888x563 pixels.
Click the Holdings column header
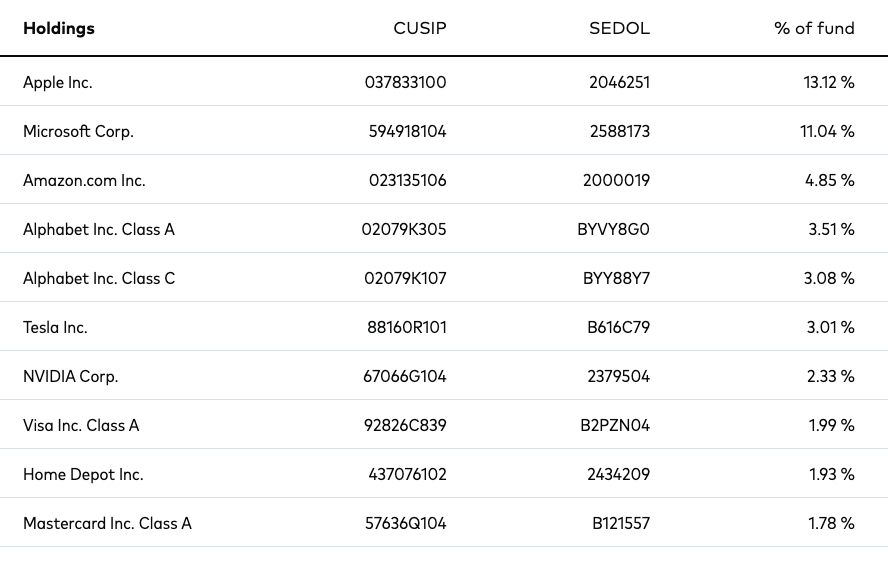(59, 28)
